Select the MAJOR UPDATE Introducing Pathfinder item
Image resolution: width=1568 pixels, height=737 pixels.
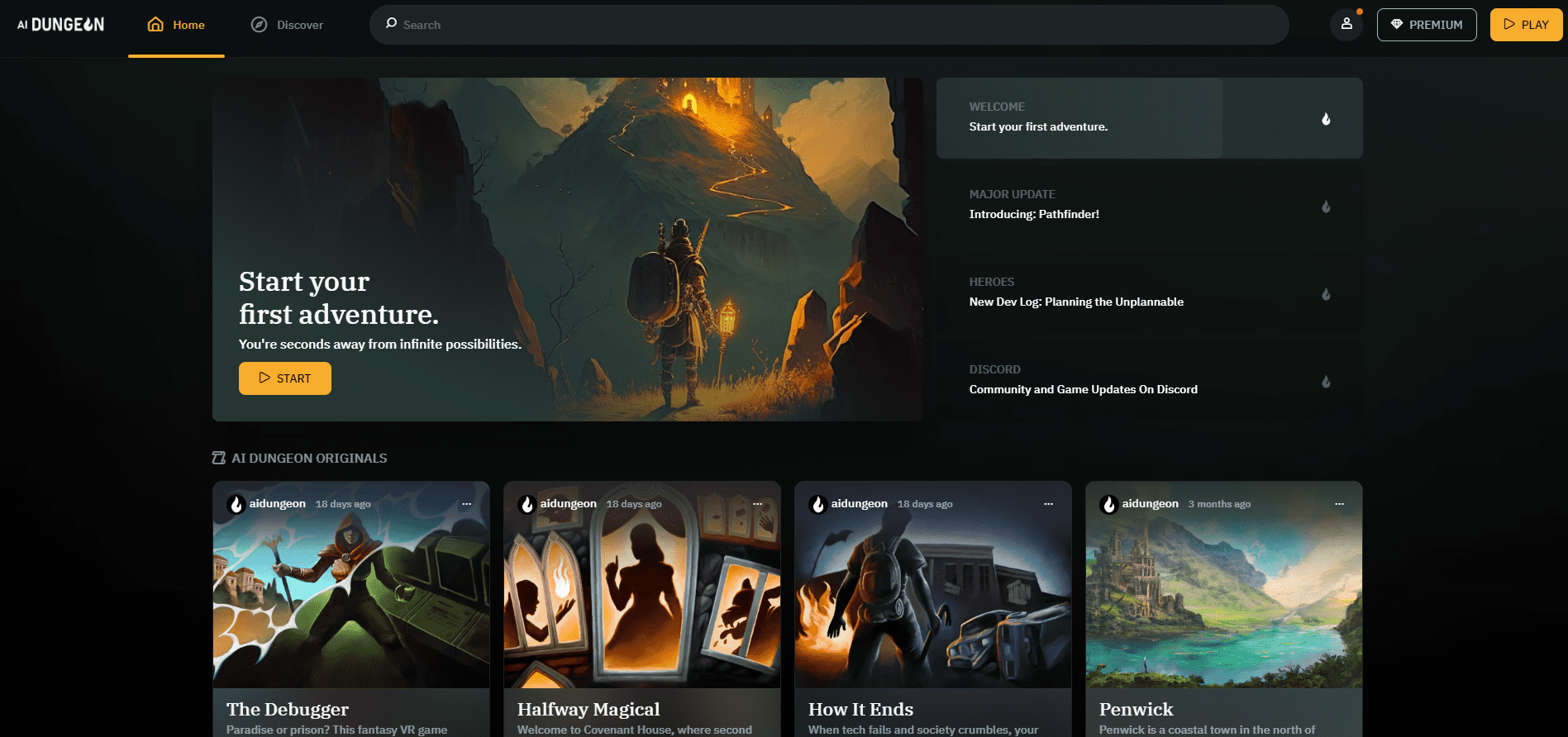point(1149,205)
